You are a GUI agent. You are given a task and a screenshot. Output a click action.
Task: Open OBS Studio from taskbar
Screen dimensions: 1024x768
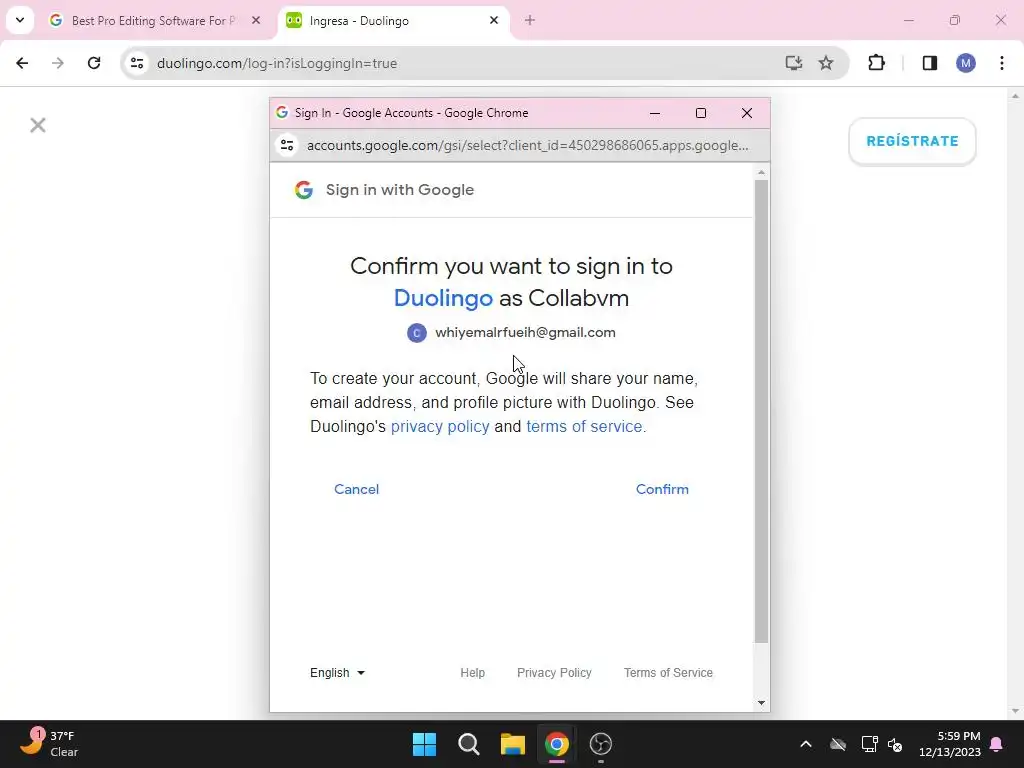click(x=601, y=744)
